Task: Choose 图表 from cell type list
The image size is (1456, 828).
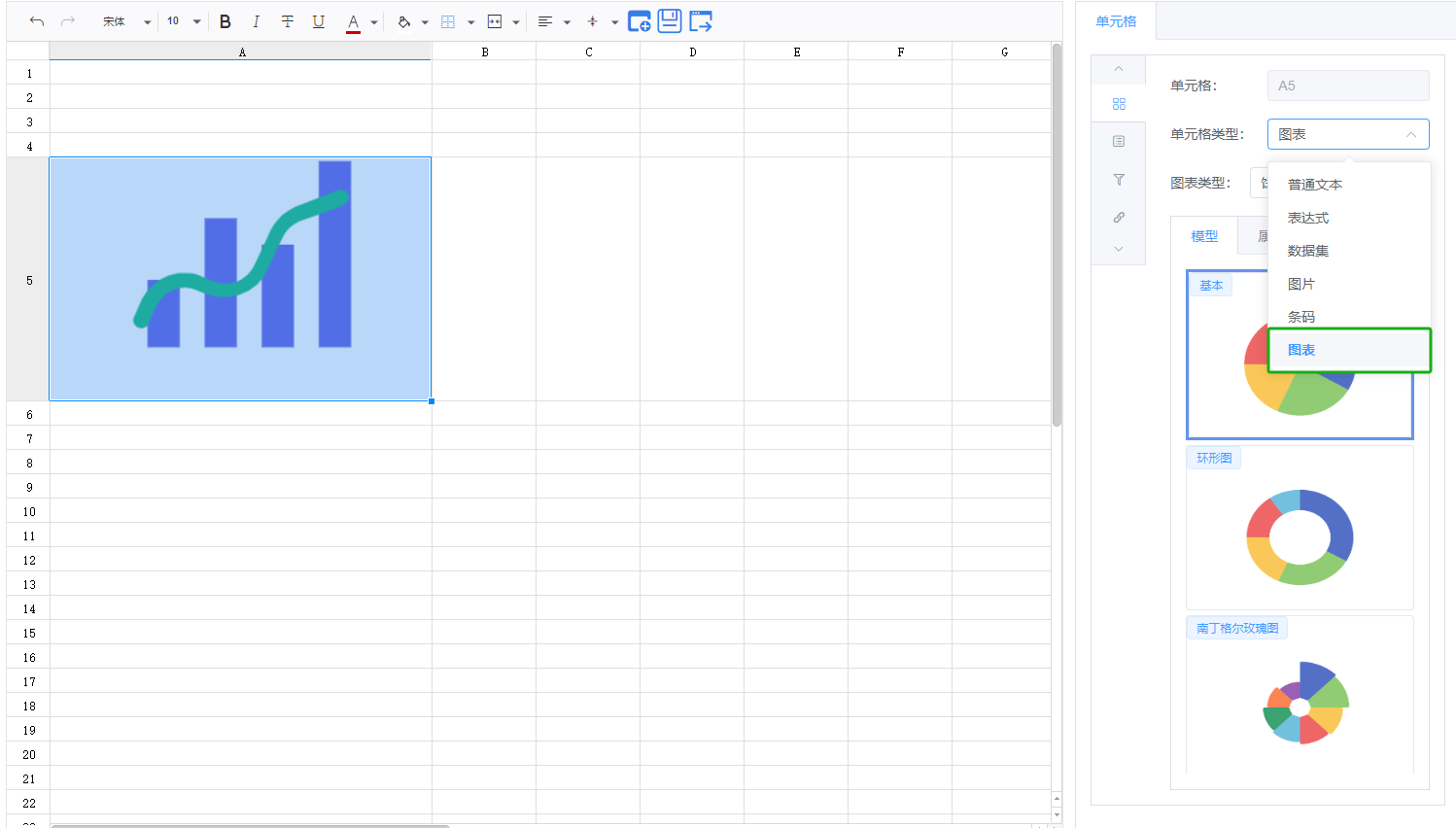Action: coord(1349,350)
